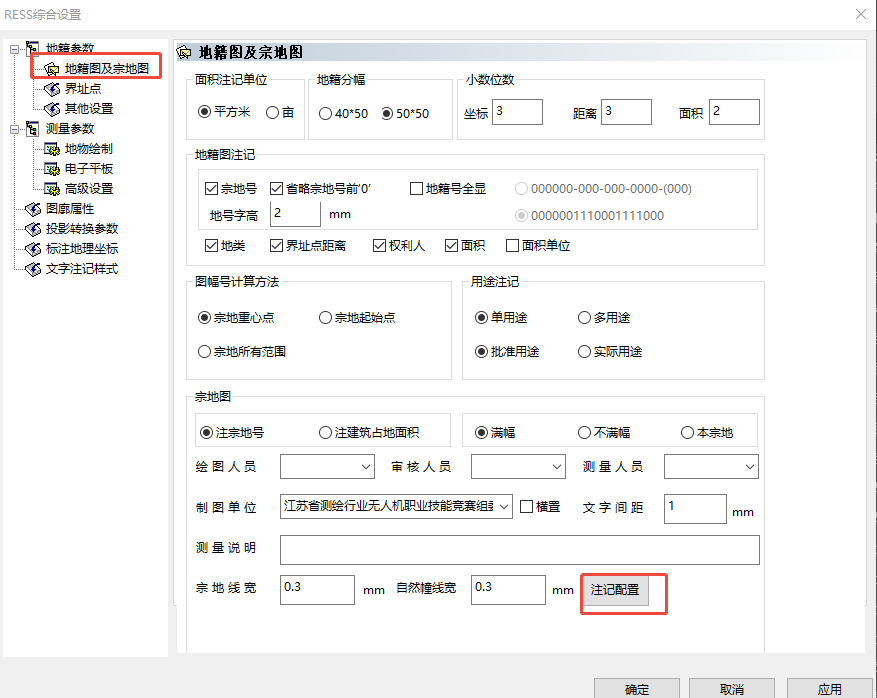The width and height of the screenshot is (877, 698).
Task: Choose 40*50 地籍分幅 option
Action: (x=325, y=114)
